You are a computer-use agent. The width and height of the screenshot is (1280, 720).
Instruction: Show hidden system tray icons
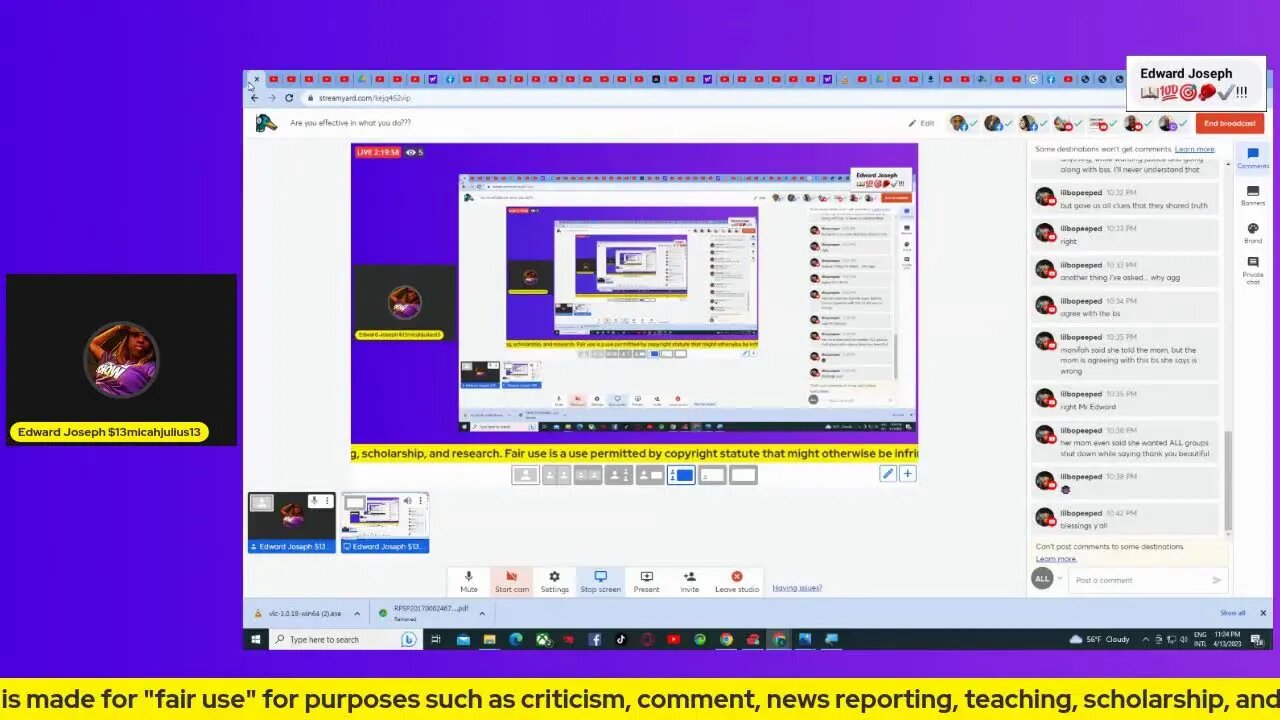point(1146,640)
